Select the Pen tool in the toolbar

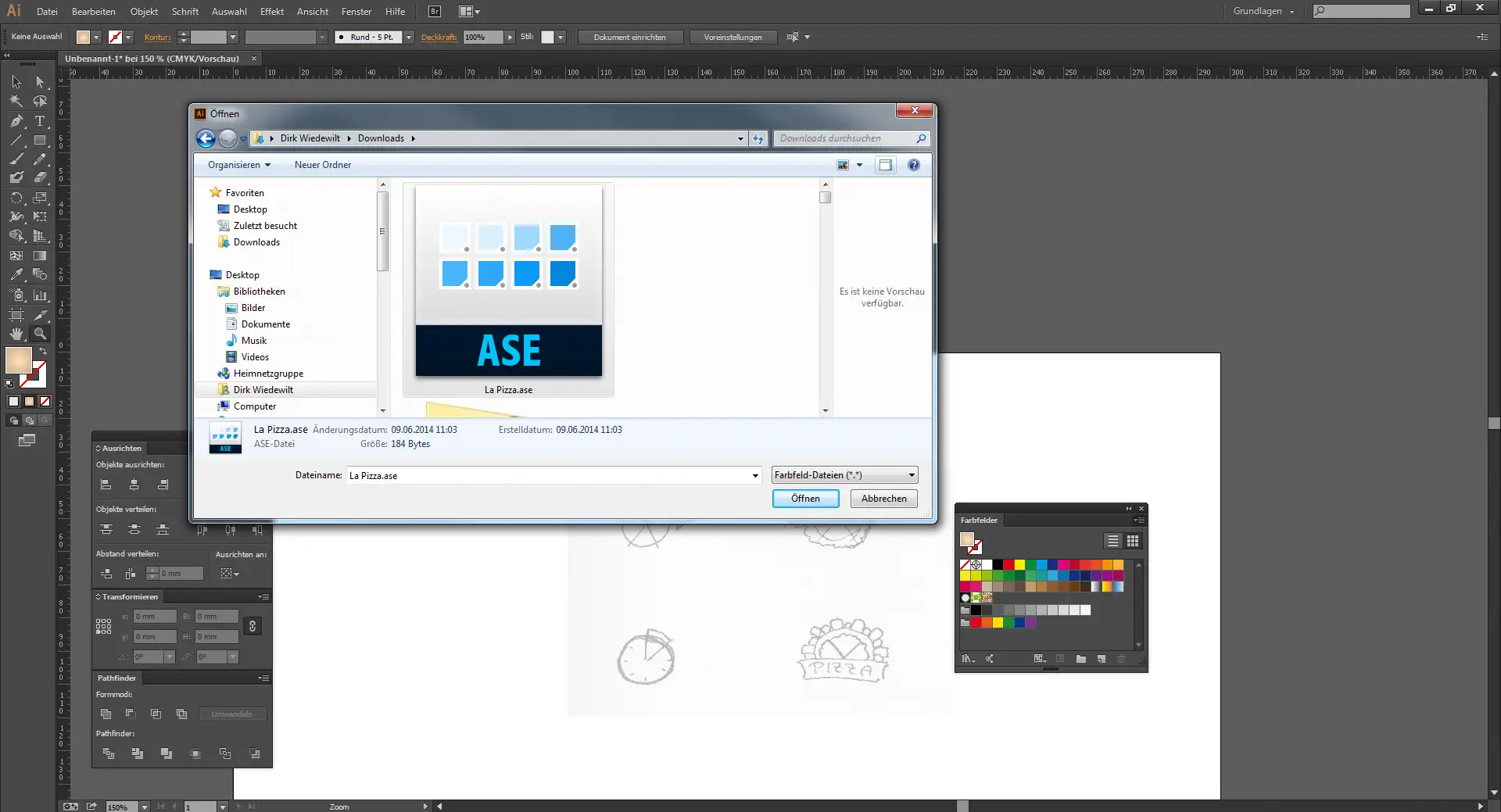point(16,122)
